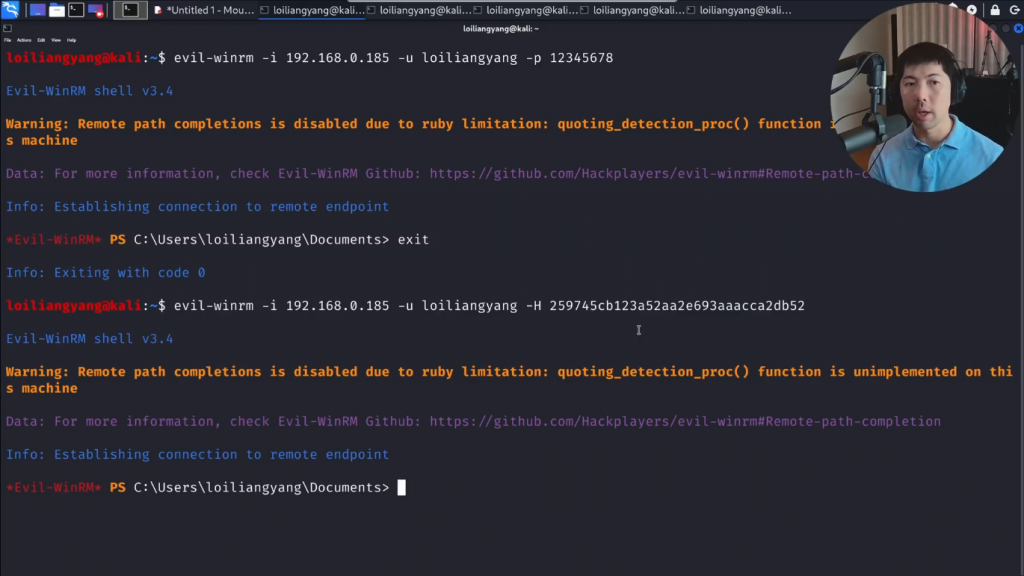Switch to the *Untitled 1 - Mousepad taskbar window
The height and width of the screenshot is (576, 1024).
pyautogui.click(x=204, y=10)
